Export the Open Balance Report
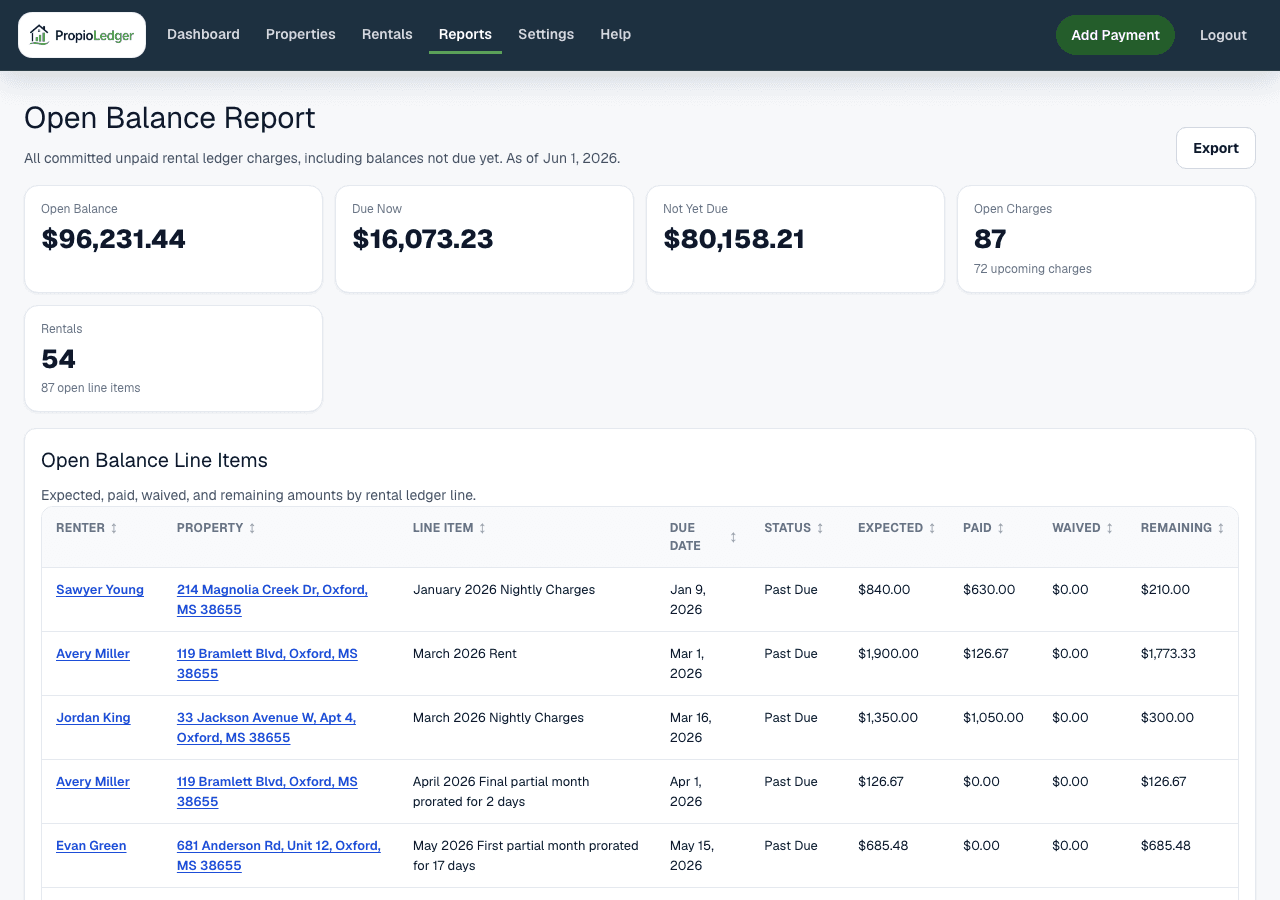The width and height of the screenshot is (1280, 900). [x=1216, y=148]
